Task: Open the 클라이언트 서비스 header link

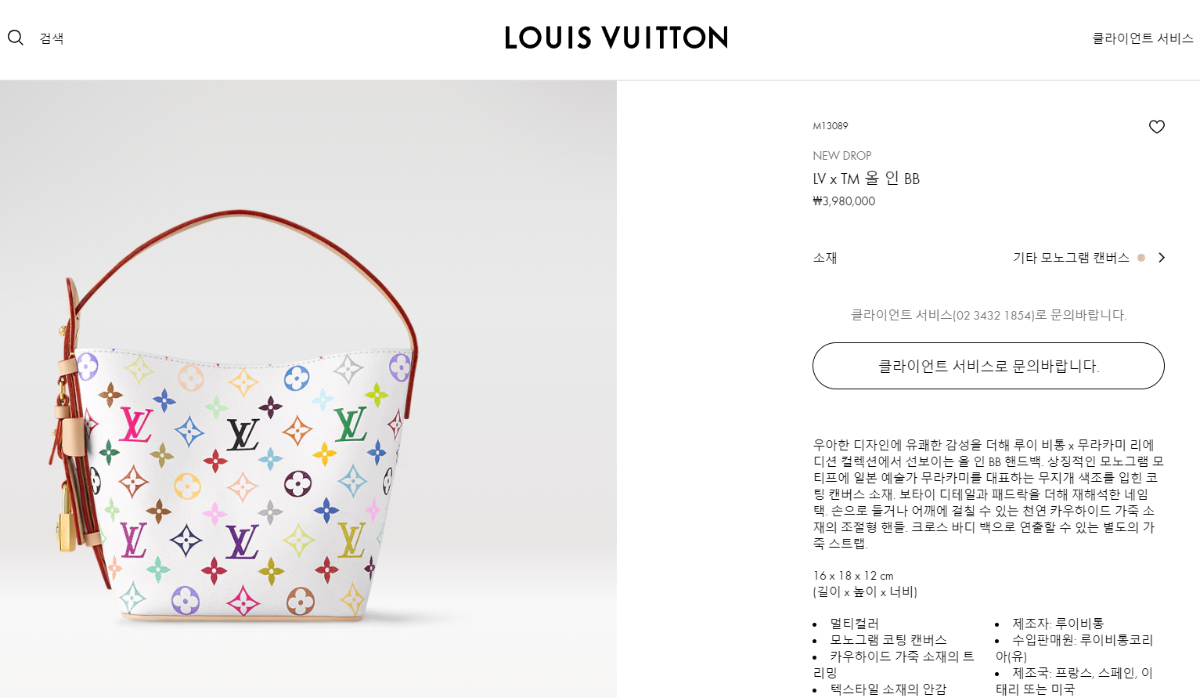Action: 1142,38
